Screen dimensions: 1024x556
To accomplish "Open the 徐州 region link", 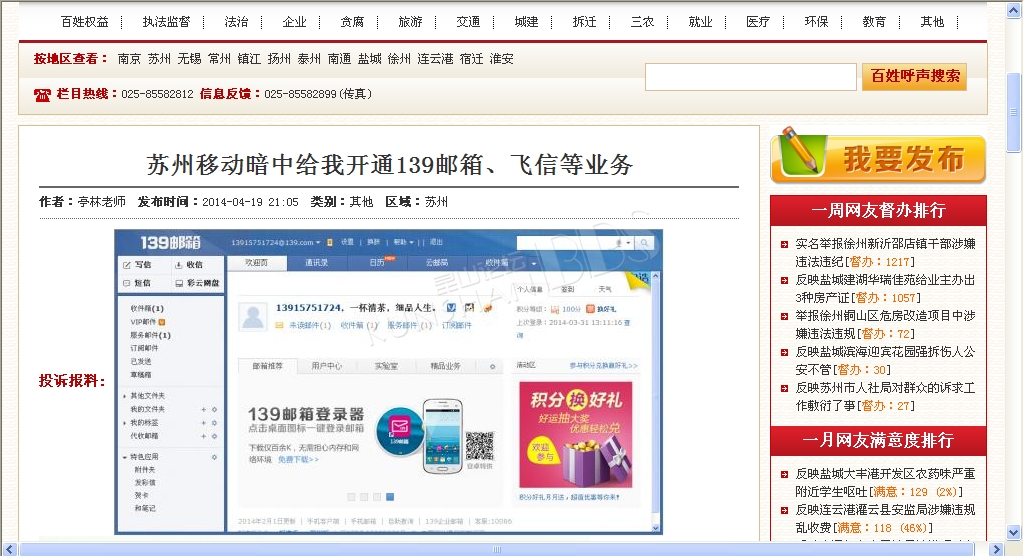I will coord(400,59).
